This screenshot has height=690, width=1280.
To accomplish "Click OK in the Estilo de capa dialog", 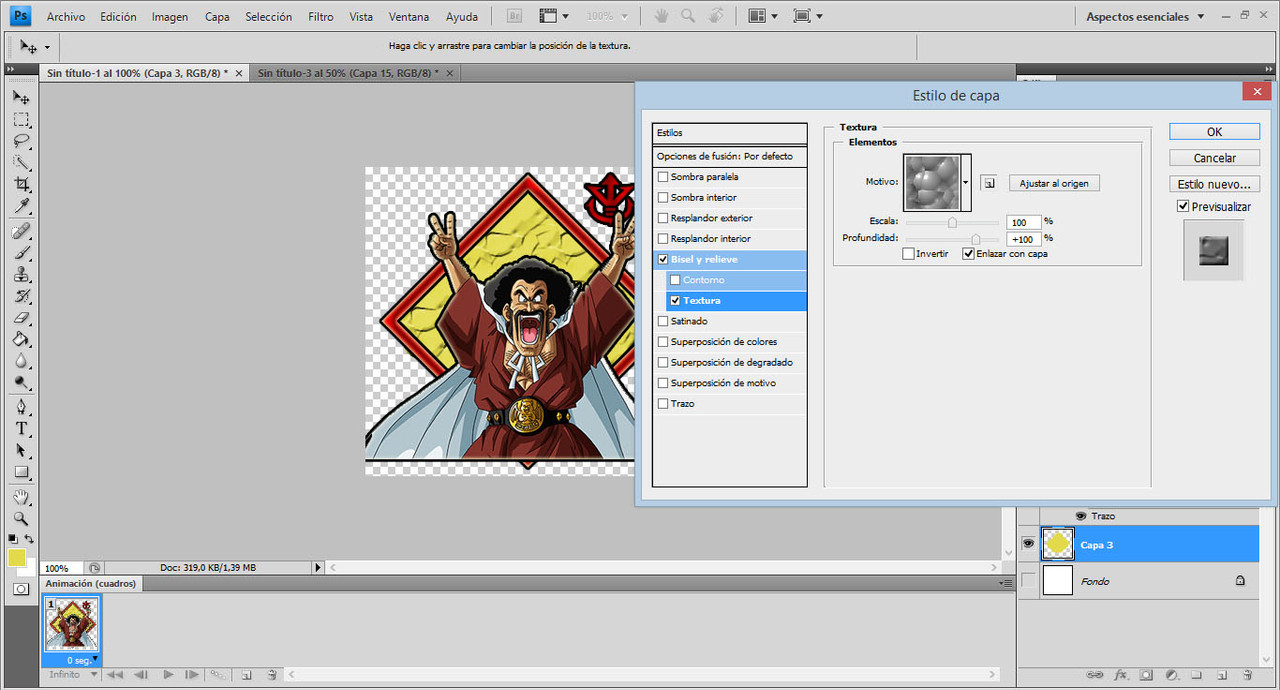I will [1214, 132].
